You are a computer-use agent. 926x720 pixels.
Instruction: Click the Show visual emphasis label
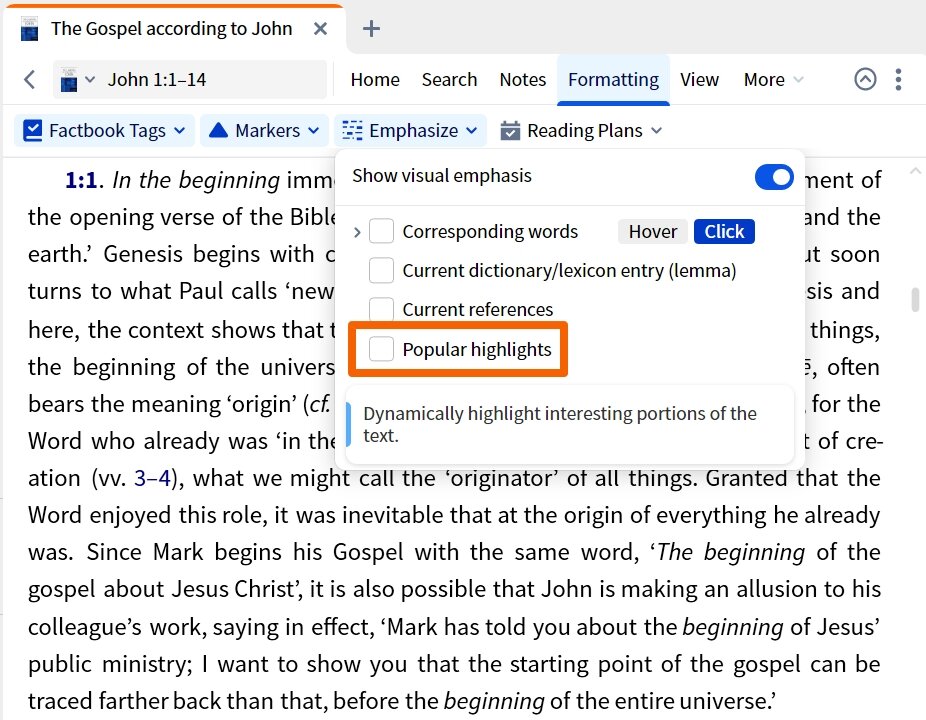[442, 176]
